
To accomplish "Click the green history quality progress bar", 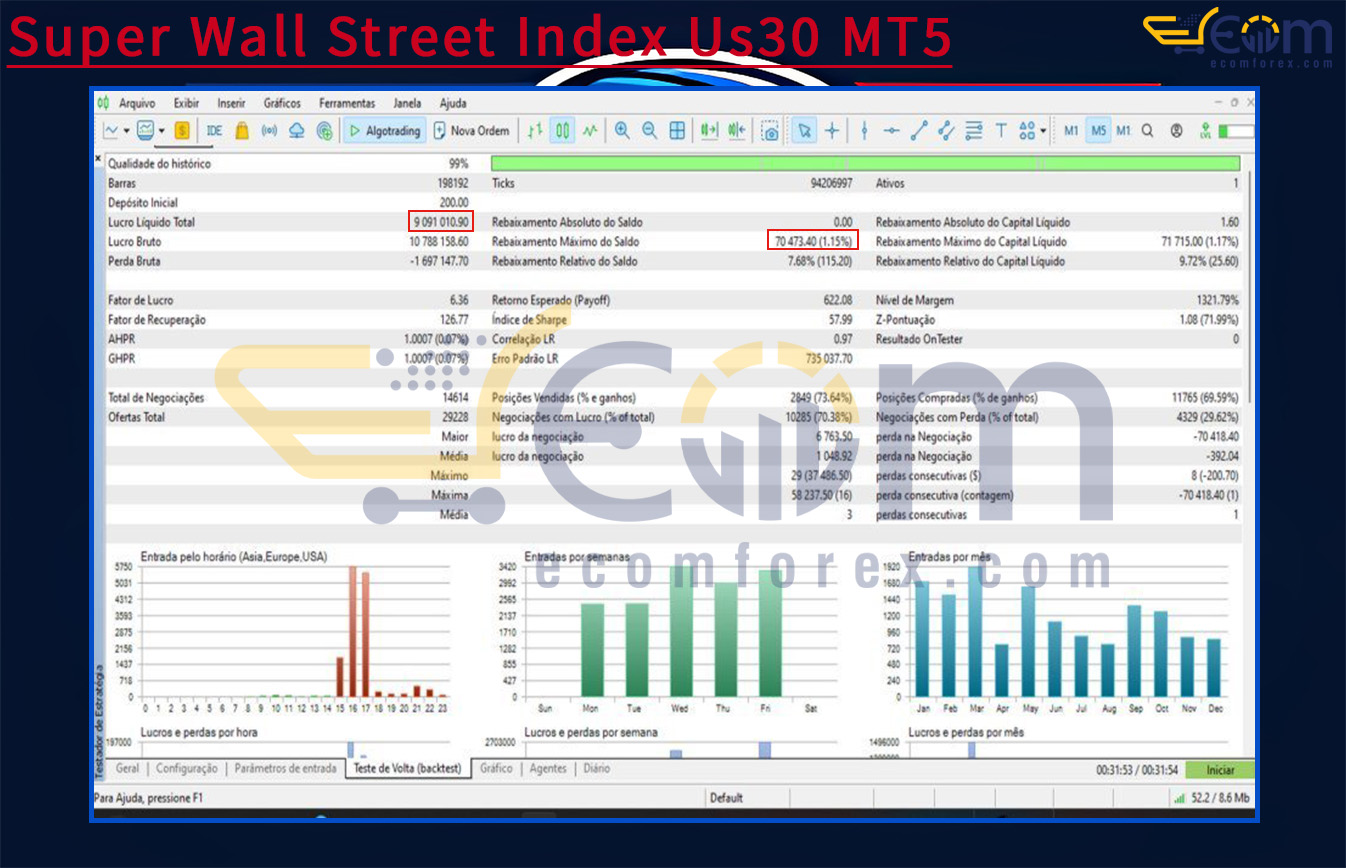I will click(865, 163).
